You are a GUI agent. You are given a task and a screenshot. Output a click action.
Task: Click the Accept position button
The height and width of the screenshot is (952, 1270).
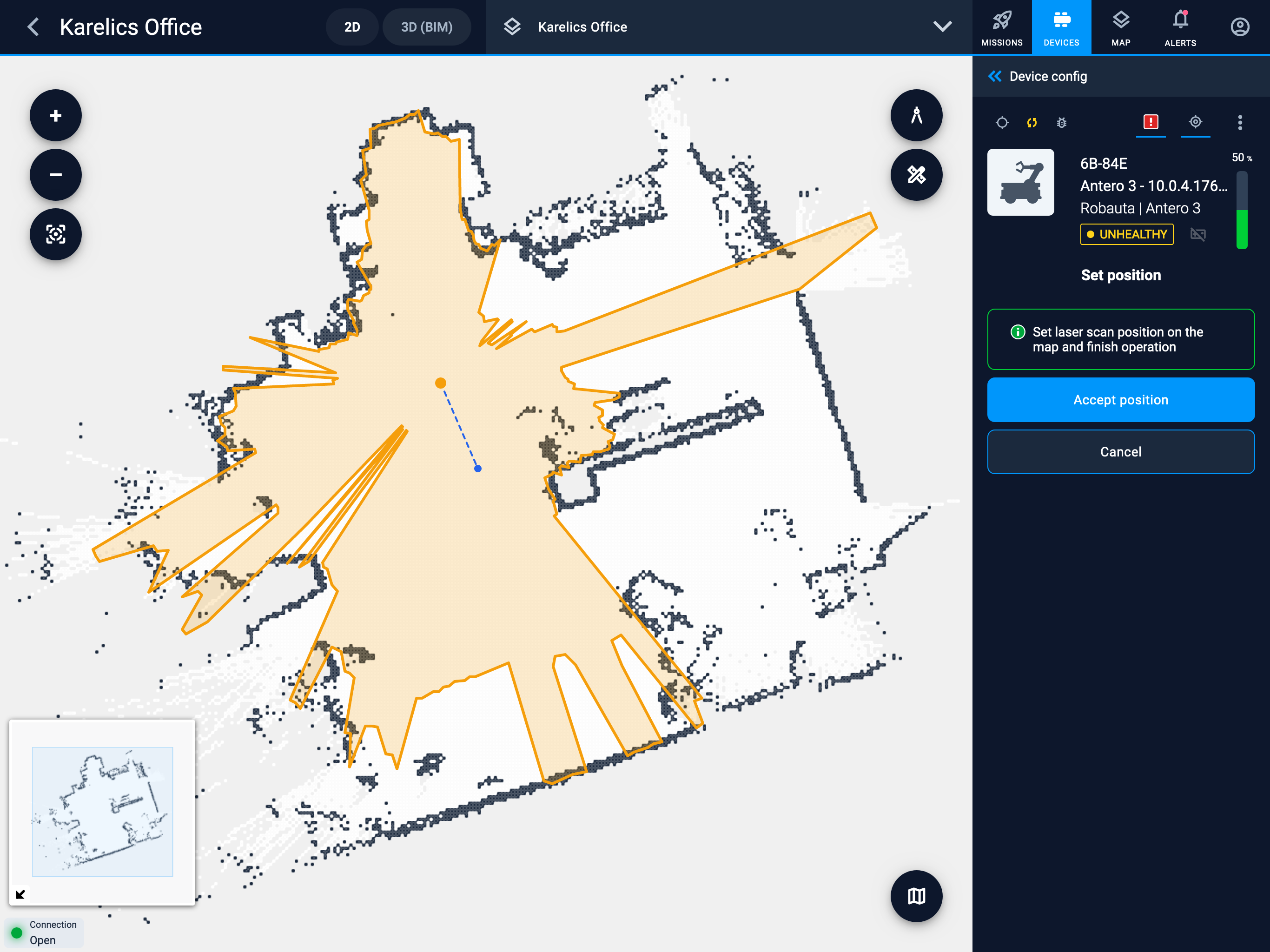click(1120, 400)
